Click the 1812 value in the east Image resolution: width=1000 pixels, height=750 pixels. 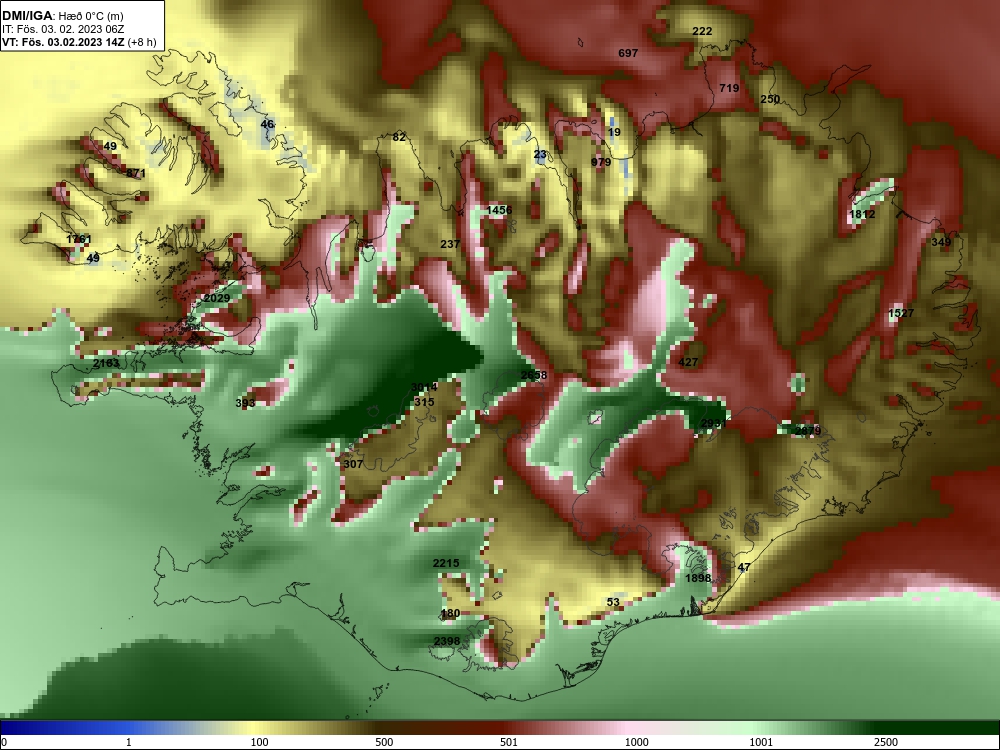pos(862,214)
